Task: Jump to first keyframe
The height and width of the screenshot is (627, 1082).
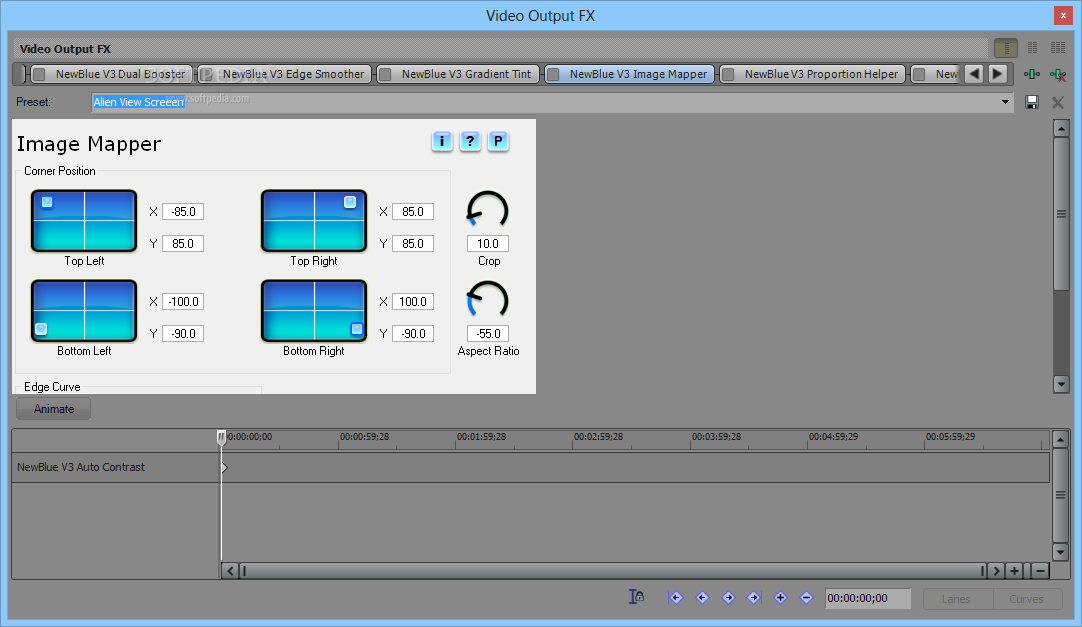Action: click(x=676, y=597)
